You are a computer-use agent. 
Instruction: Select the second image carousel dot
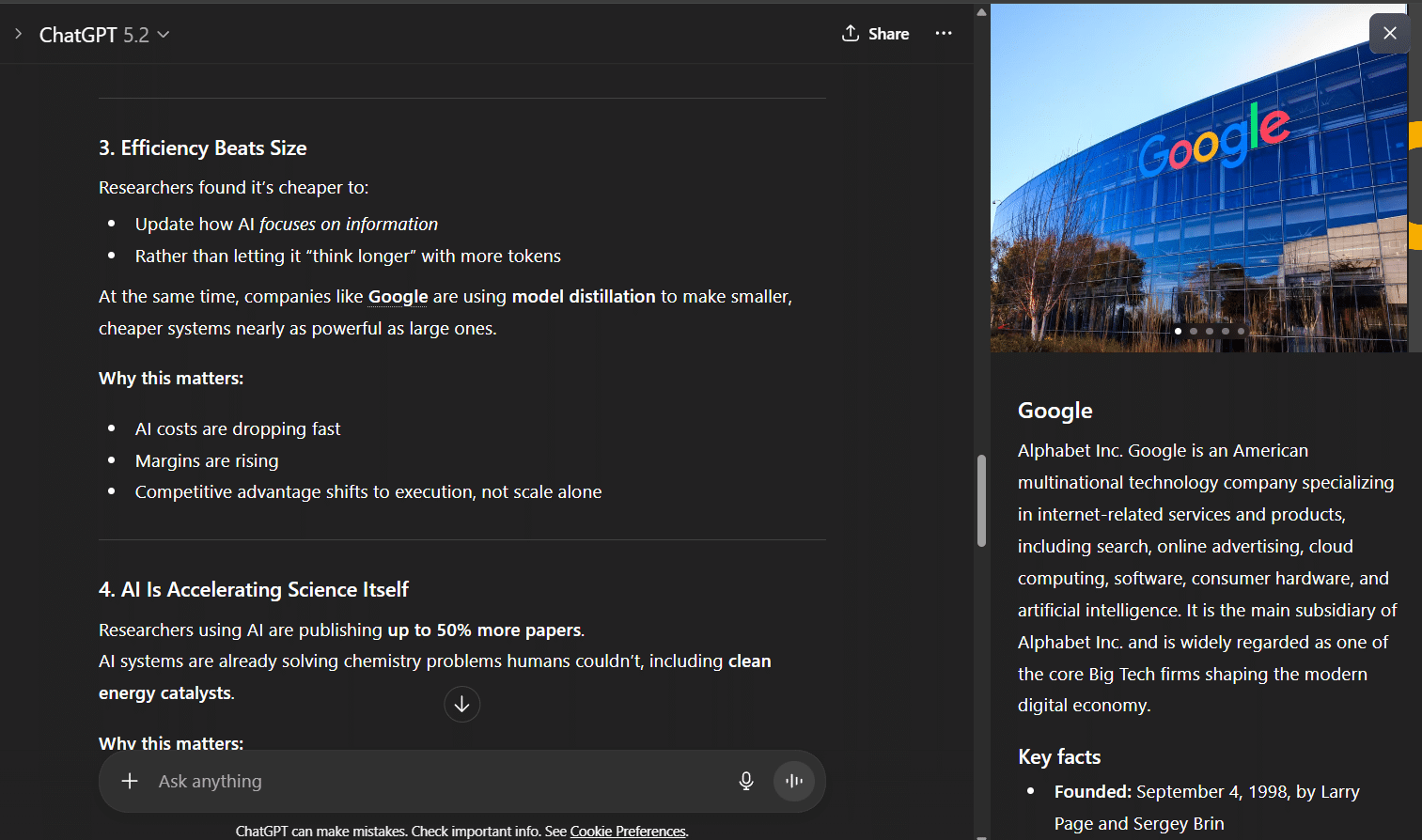1194,331
